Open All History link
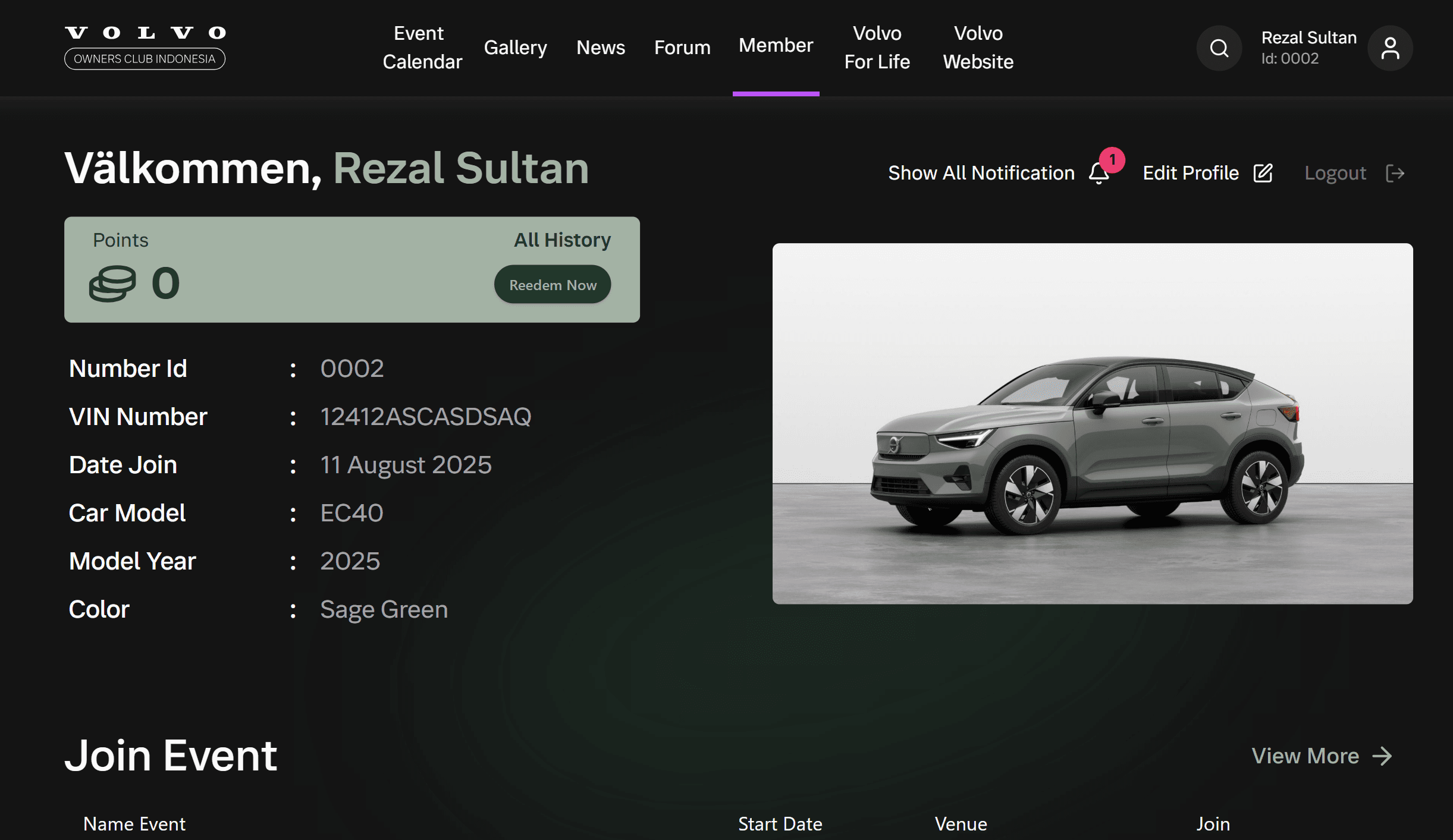Screen dimensions: 1453x840 pos(562,240)
